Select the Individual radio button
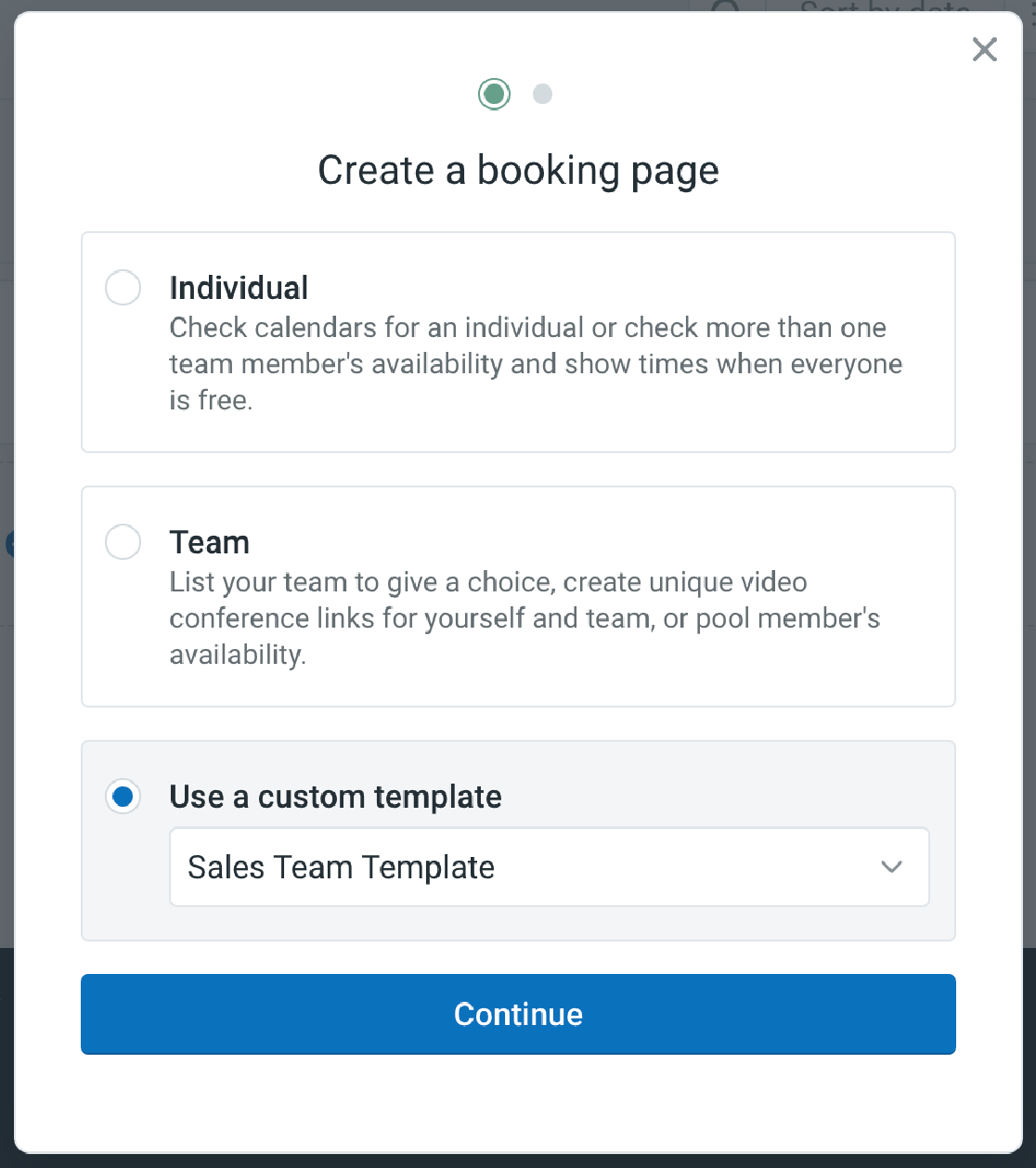The image size is (1036, 1168). click(122, 288)
